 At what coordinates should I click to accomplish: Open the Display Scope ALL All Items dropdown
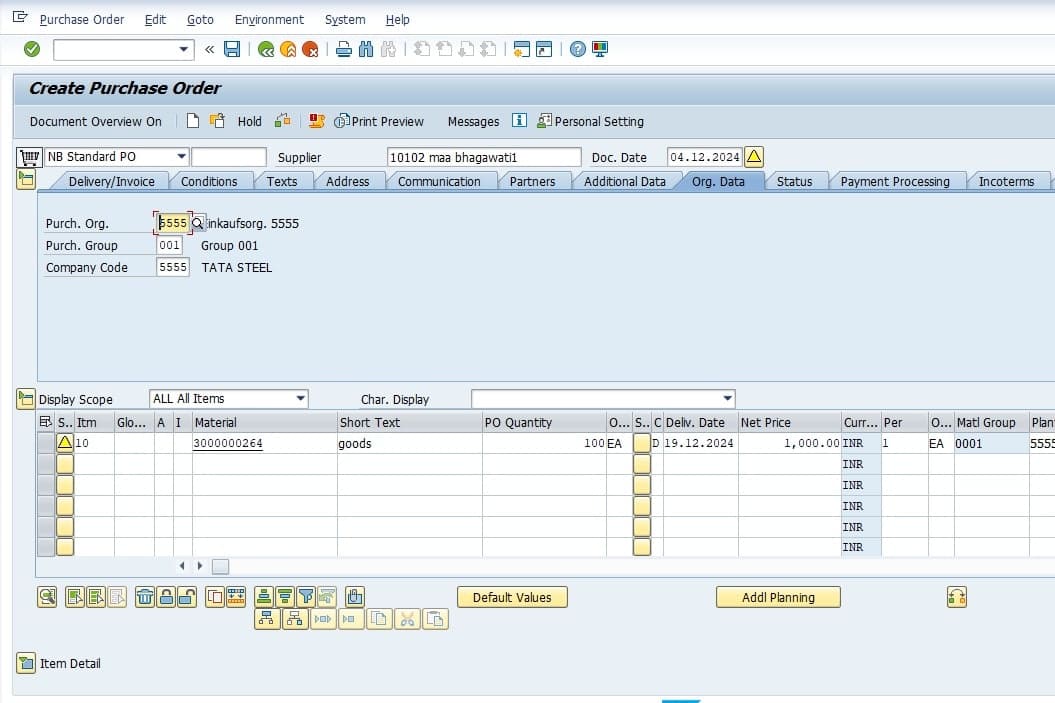[301, 398]
